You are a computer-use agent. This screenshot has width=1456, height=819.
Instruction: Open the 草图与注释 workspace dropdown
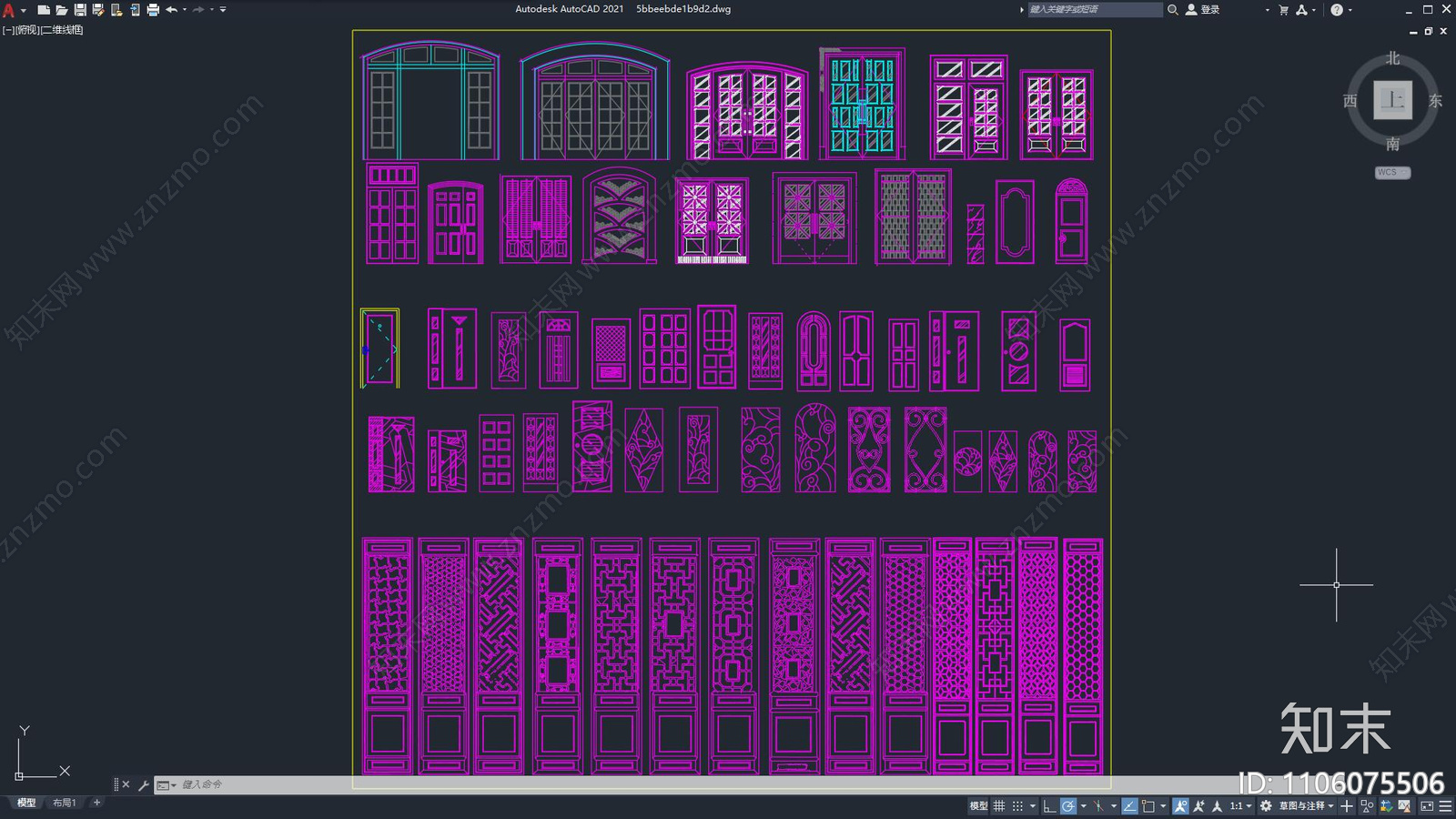click(1307, 806)
